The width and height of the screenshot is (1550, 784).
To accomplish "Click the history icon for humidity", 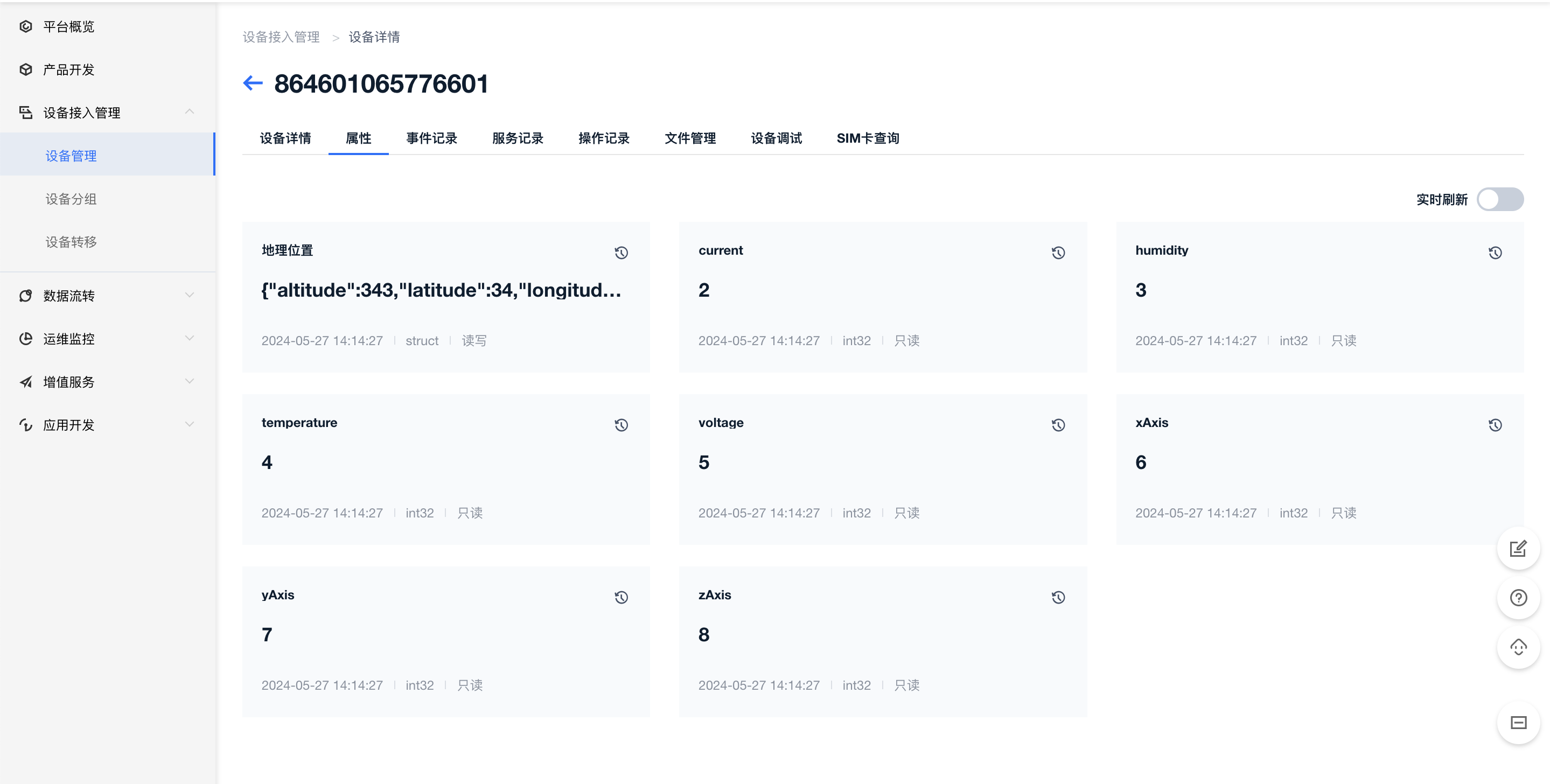I will [1496, 252].
